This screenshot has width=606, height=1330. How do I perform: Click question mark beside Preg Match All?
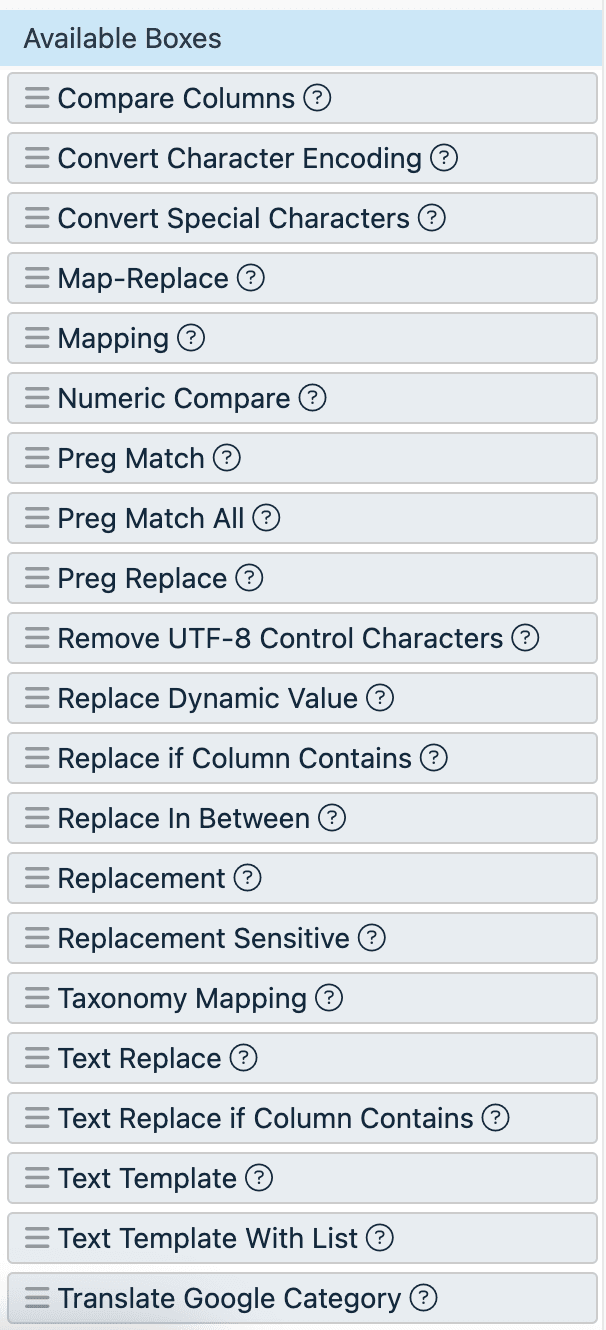(x=266, y=518)
